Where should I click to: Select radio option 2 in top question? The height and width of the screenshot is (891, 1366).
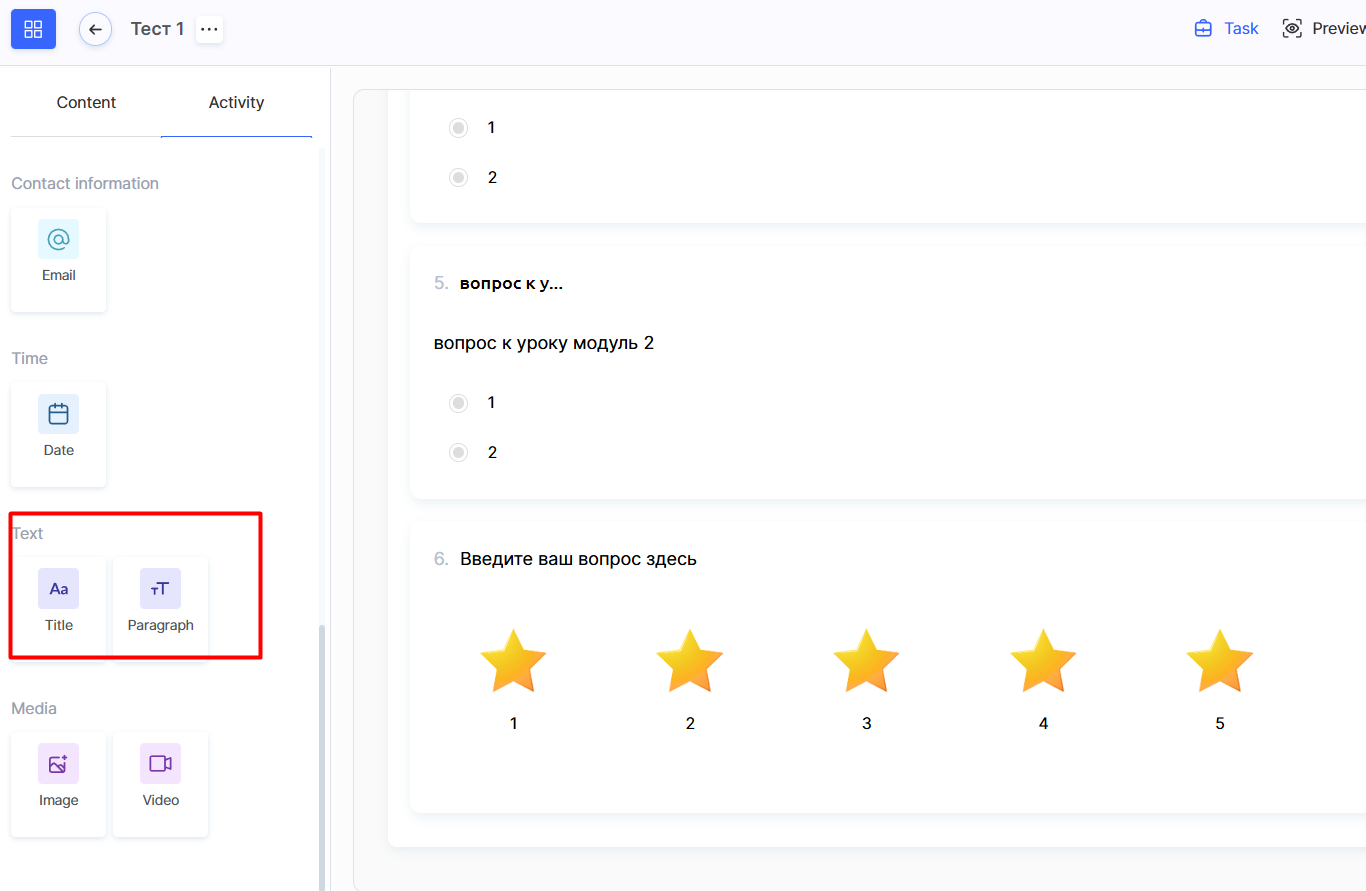tap(459, 178)
